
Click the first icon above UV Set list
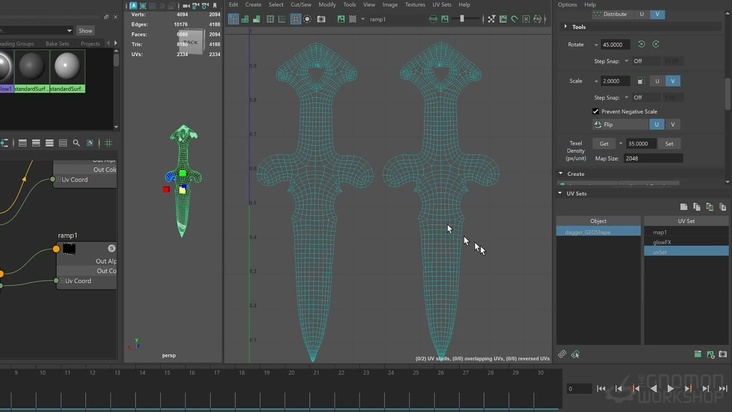tap(683, 207)
